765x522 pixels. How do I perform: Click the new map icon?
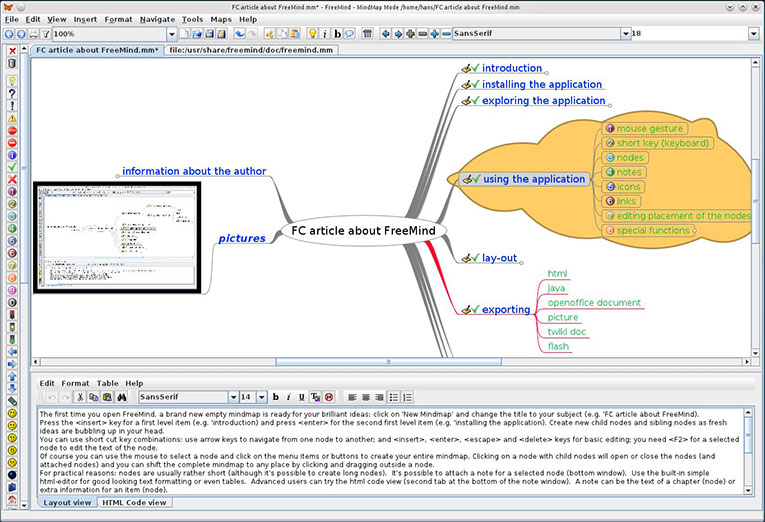pyautogui.click(x=184, y=34)
